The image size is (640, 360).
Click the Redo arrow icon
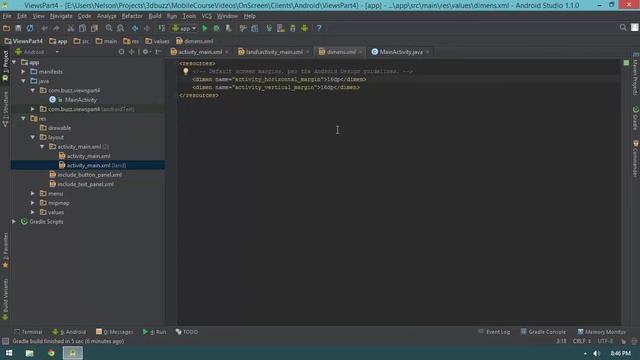(x=56, y=28)
